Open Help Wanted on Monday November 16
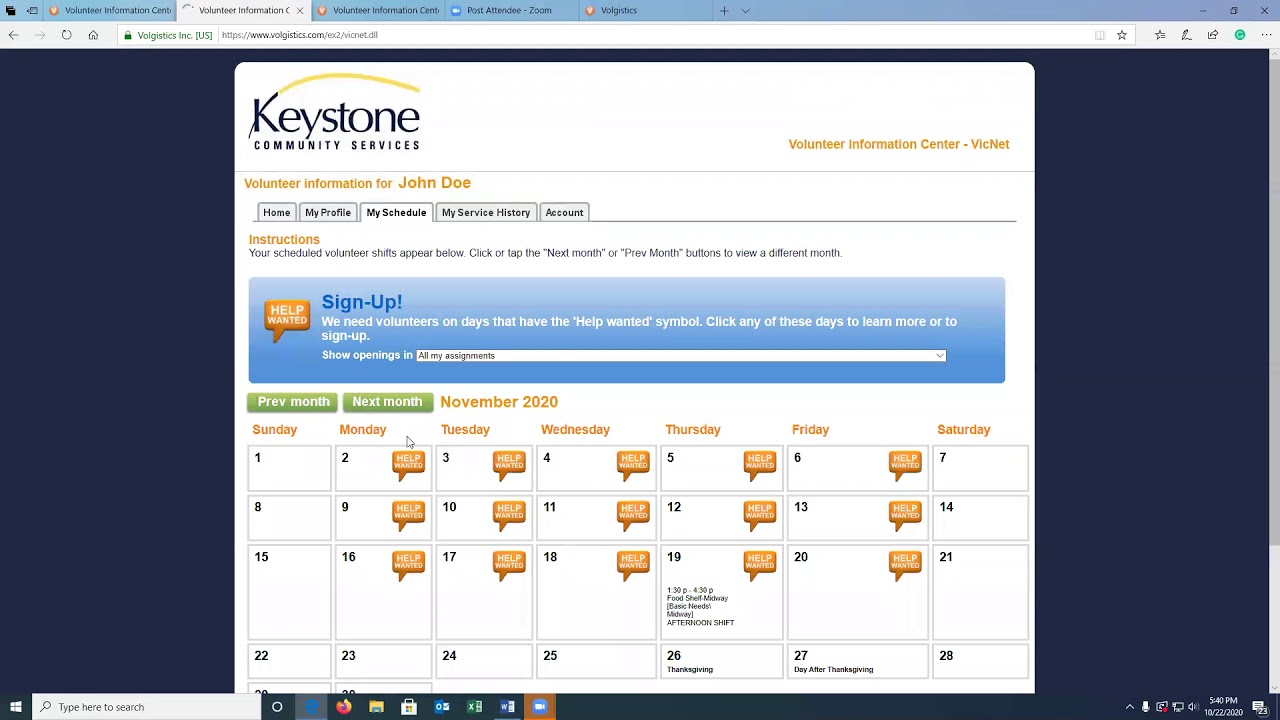This screenshot has width=1280, height=720. click(x=408, y=565)
